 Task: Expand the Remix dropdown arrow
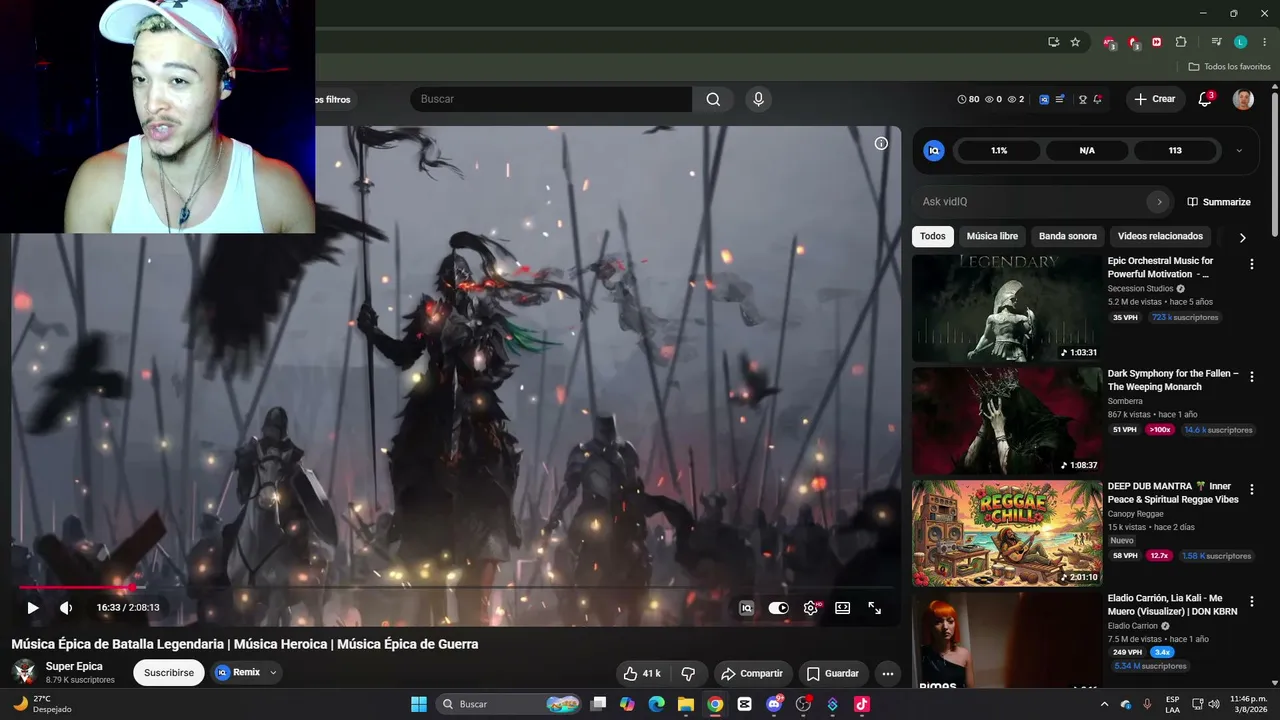pyautogui.click(x=273, y=673)
